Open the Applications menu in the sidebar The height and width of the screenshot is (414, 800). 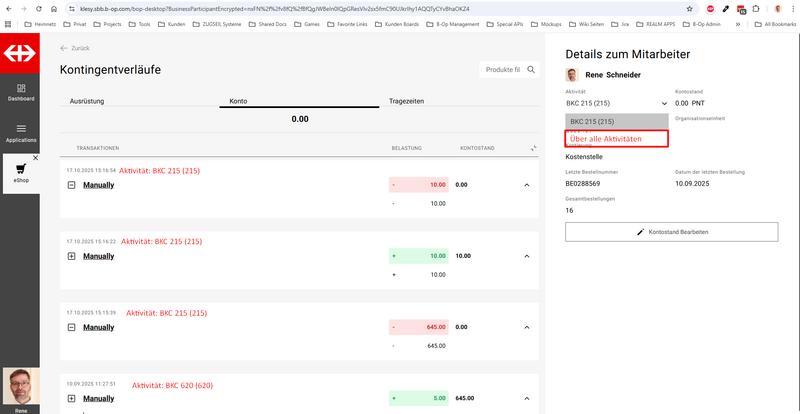click(x=21, y=132)
